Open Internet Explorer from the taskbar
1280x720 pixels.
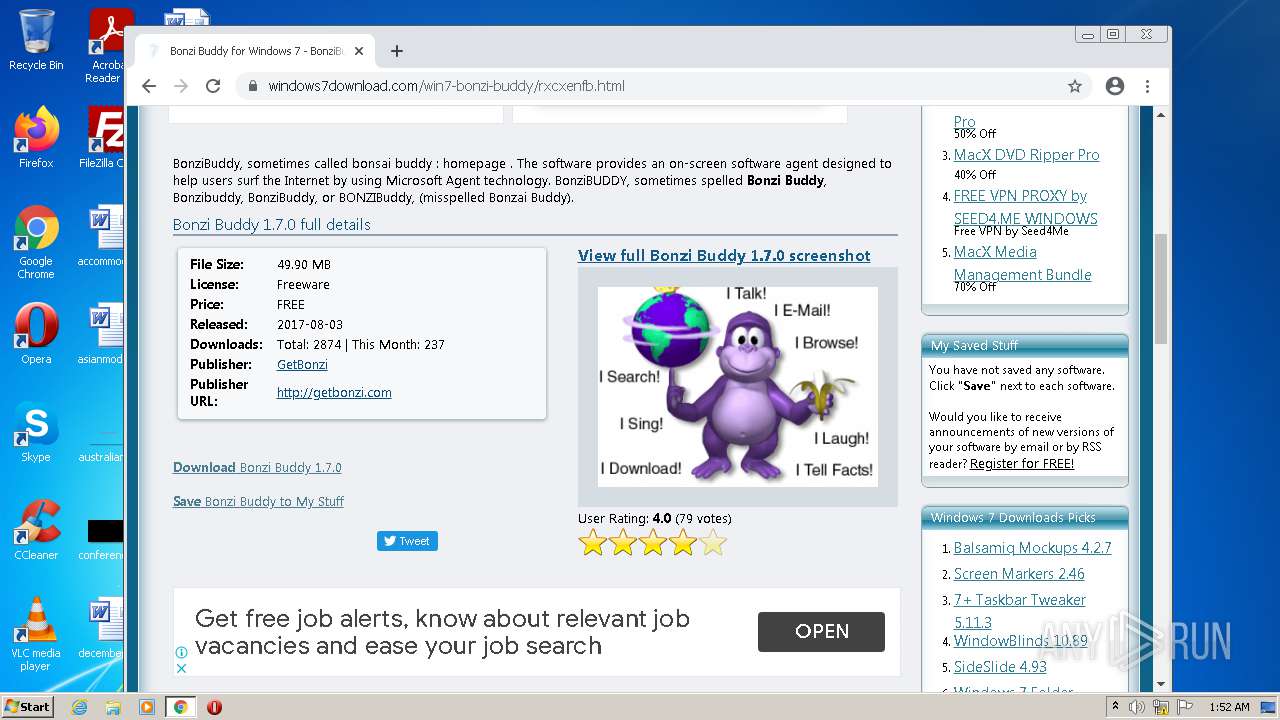tap(79, 707)
